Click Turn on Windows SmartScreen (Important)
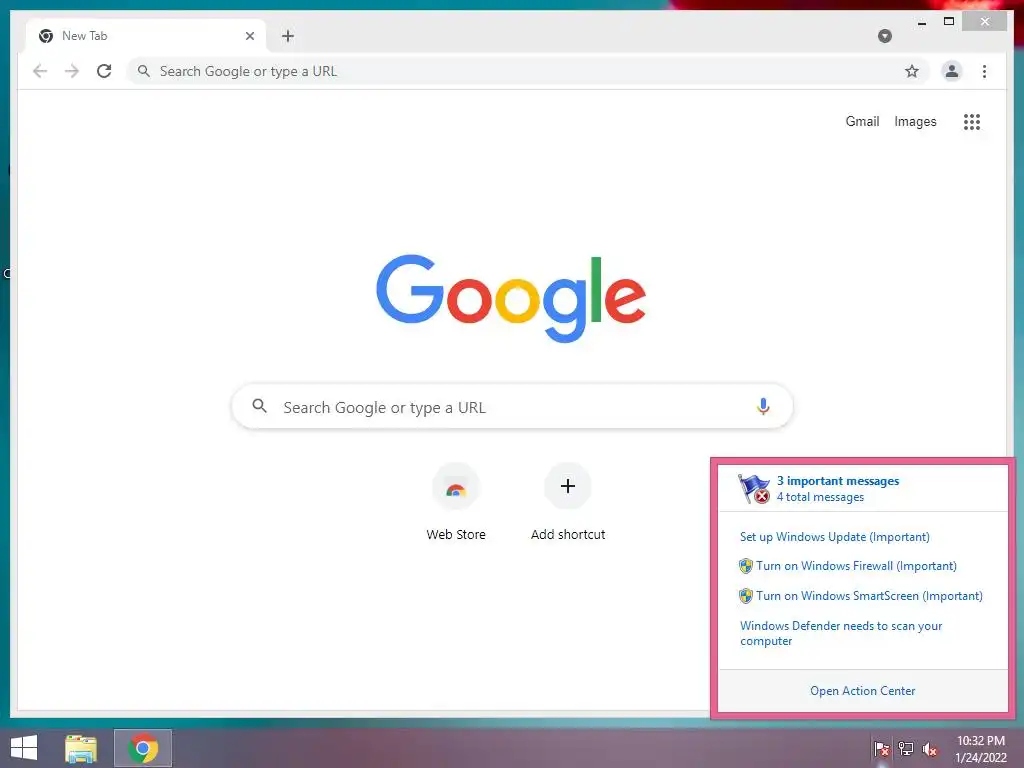The width and height of the screenshot is (1024, 768). [869, 596]
